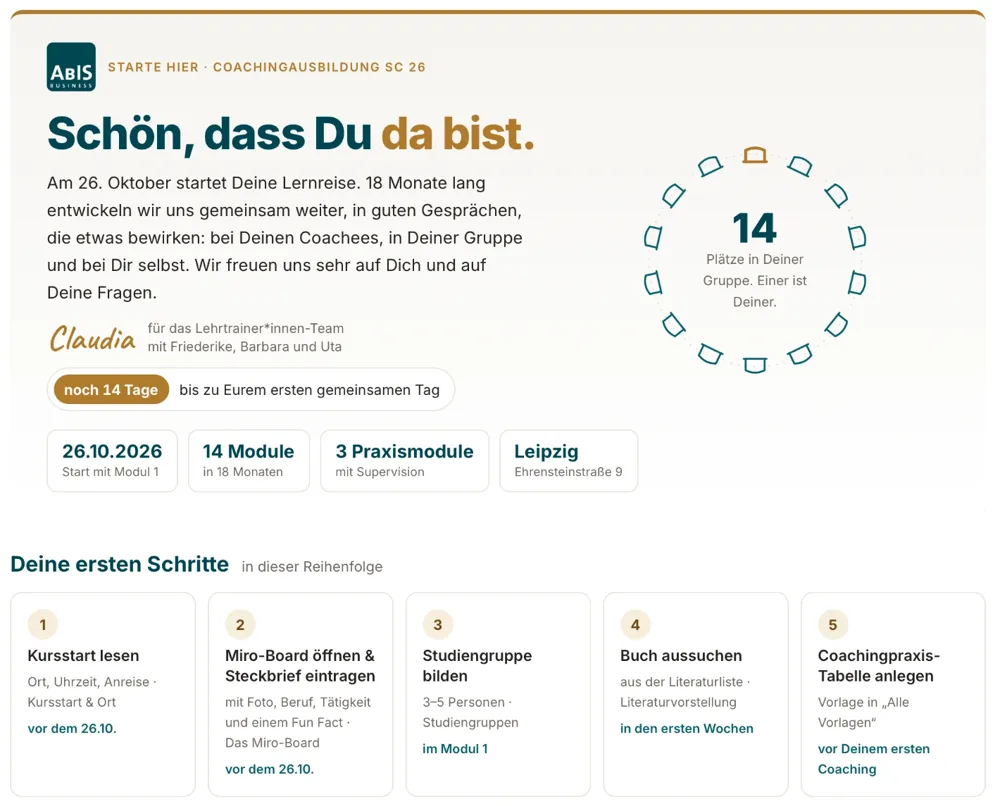The image size is (1000, 806).
Task: Click the Claudia signature
Action: coord(92,338)
